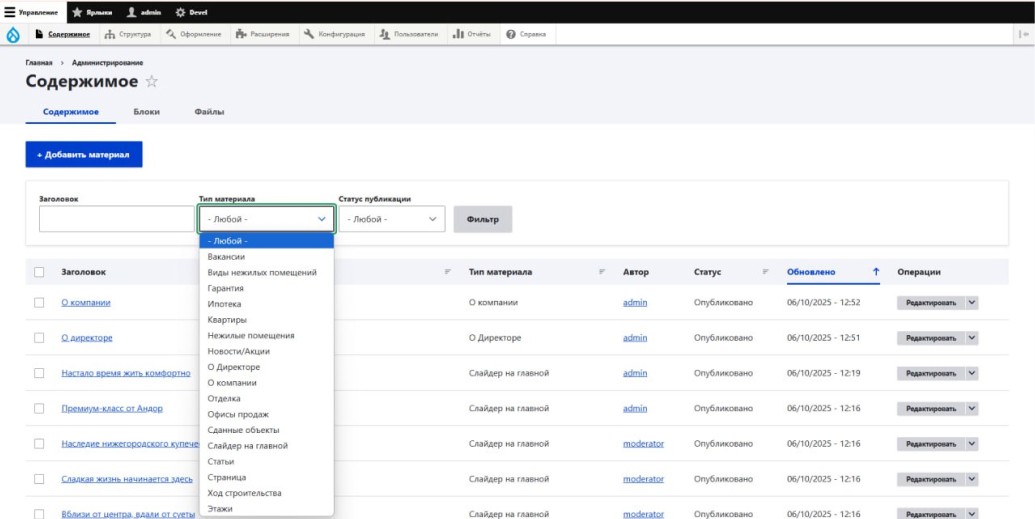Toggle the select-all header checkbox
This screenshot has height=519, width=1035.
39,272
